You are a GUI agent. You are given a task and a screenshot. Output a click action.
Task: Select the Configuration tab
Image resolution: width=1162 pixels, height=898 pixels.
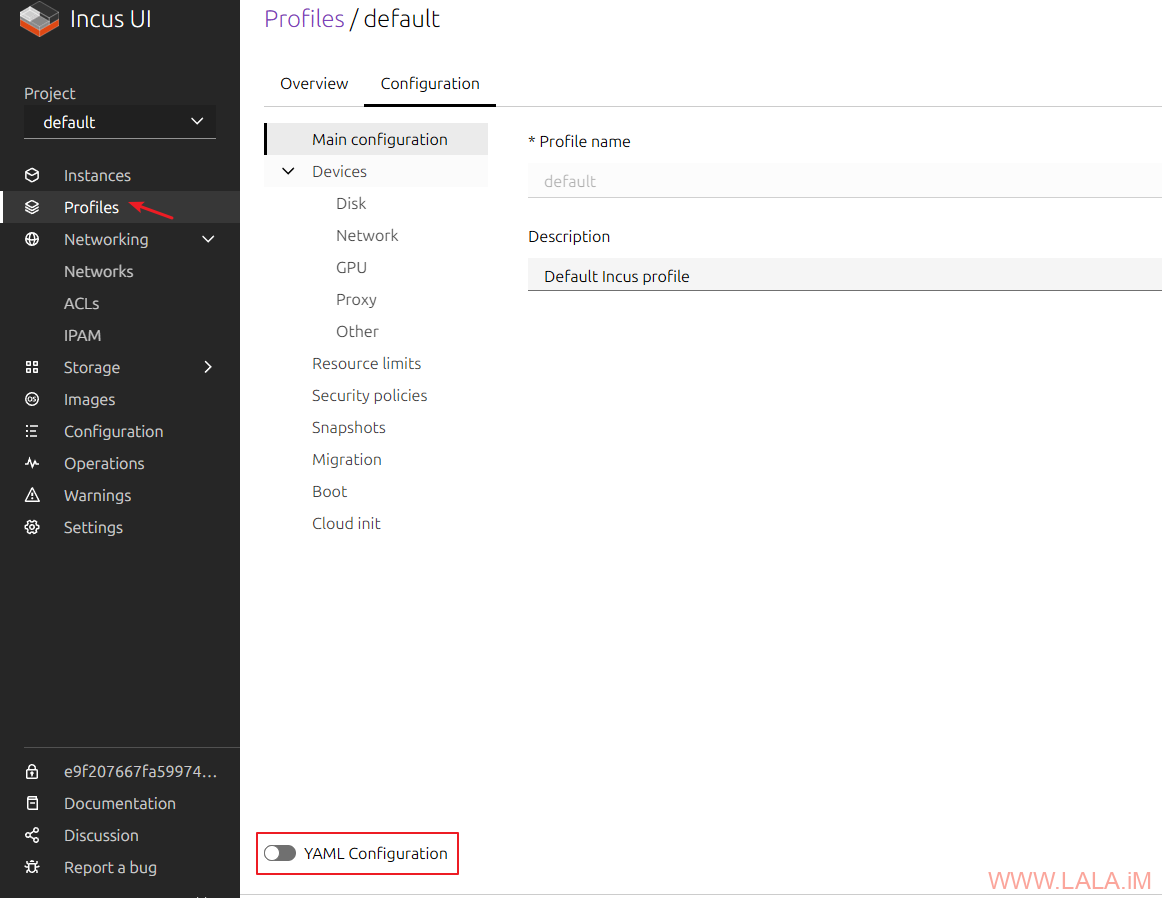[430, 84]
